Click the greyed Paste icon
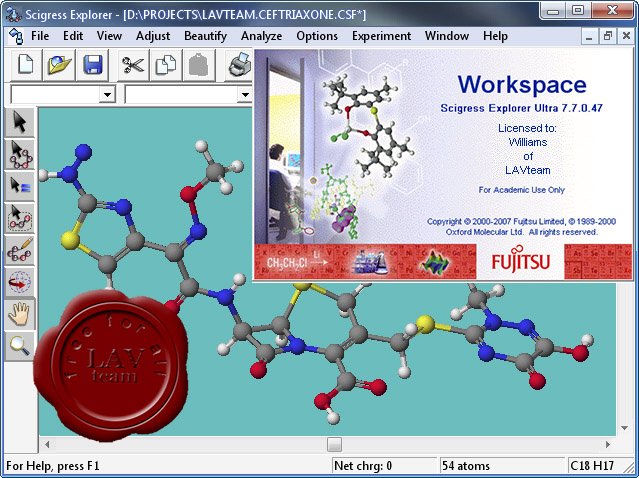This screenshot has height=478, width=639. point(198,65)
